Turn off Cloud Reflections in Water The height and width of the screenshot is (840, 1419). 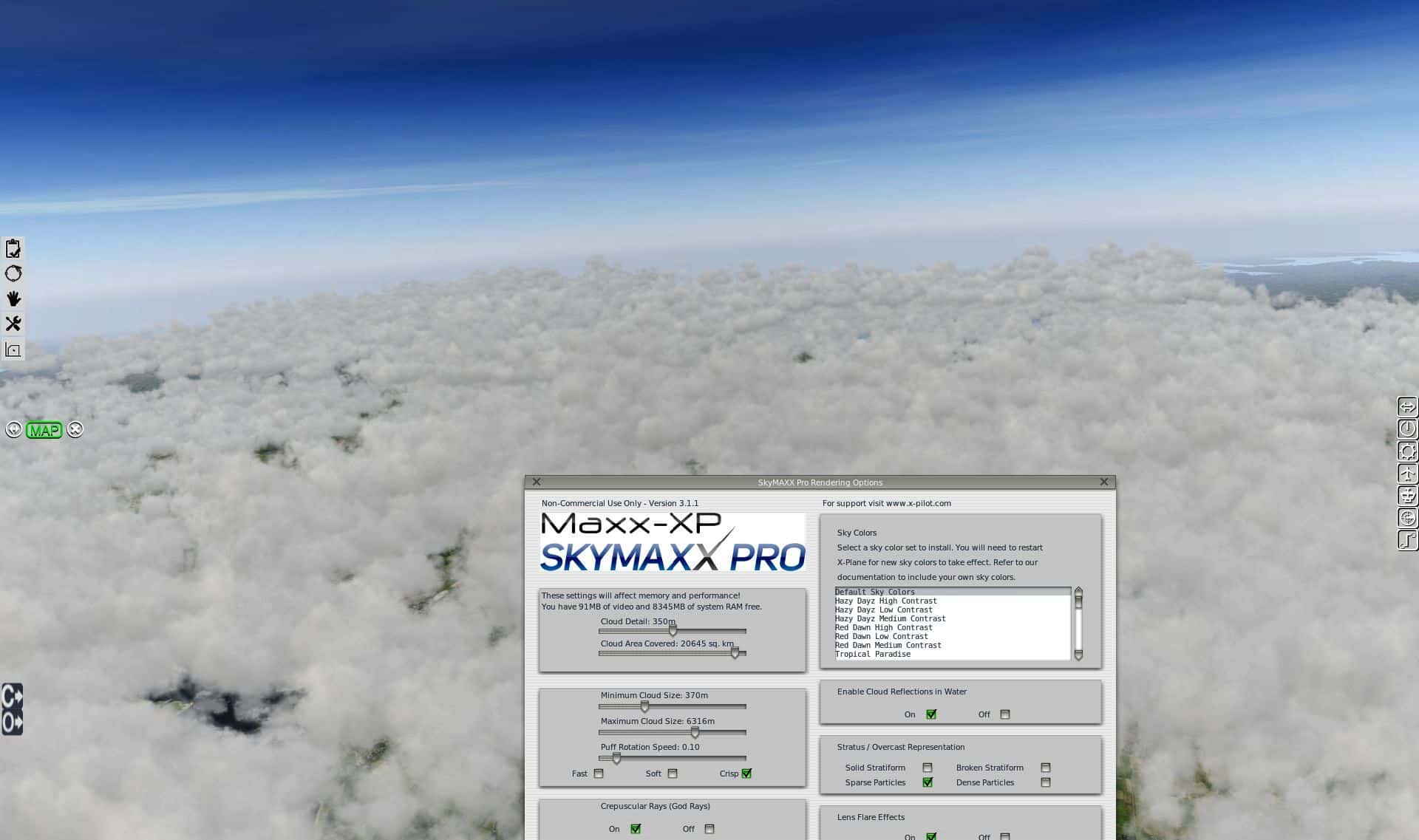coord(1004,714)
